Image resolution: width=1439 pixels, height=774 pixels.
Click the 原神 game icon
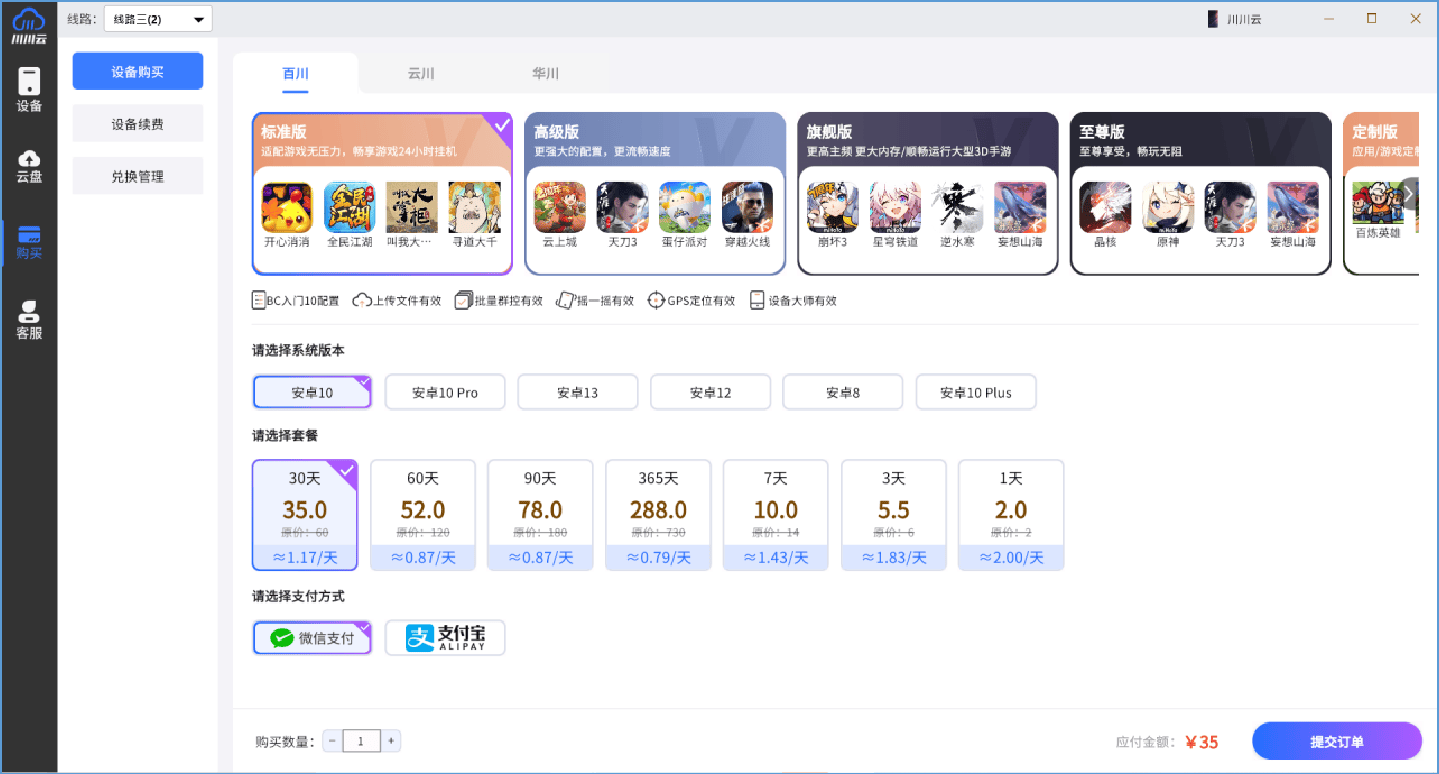(1167, 207)
